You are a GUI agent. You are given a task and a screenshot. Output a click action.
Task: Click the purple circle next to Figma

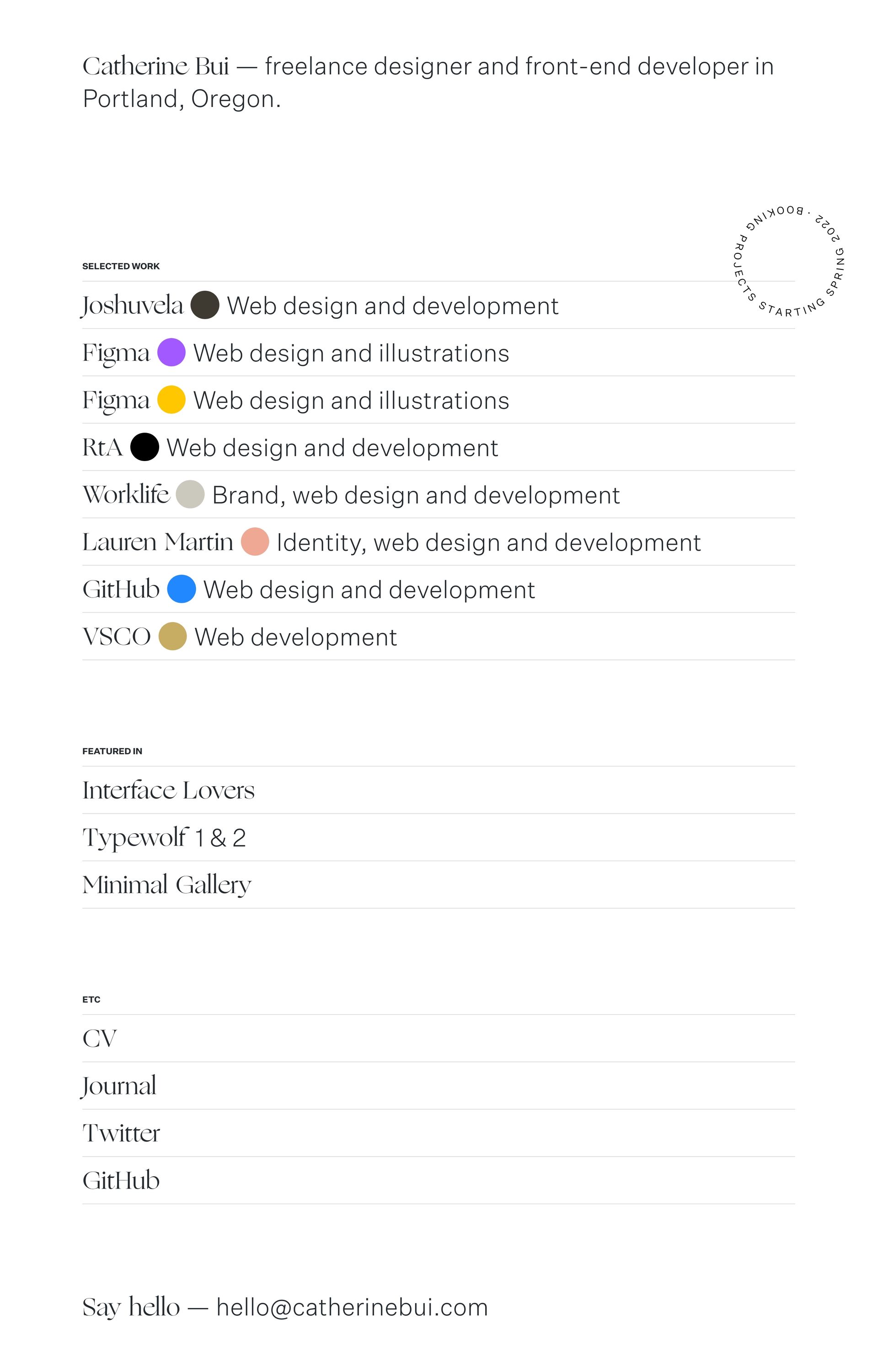tap(171, 352)
